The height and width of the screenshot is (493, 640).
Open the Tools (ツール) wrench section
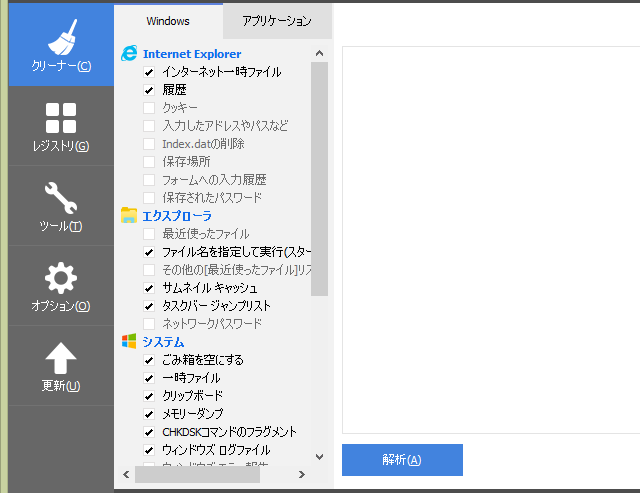click(61, 206)
